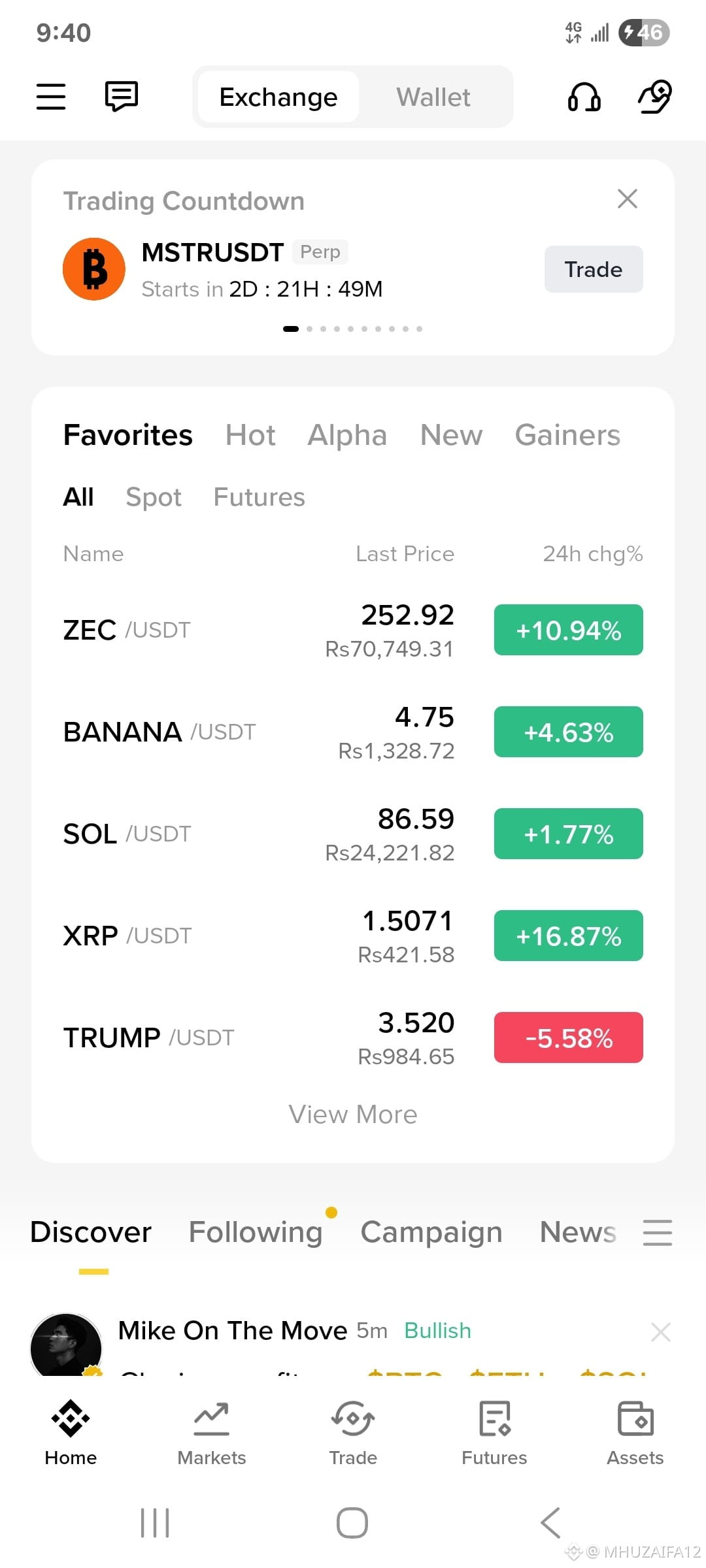706x1568 pixels.
Task: Filter favorites by Futures
Action: [260, 497]
